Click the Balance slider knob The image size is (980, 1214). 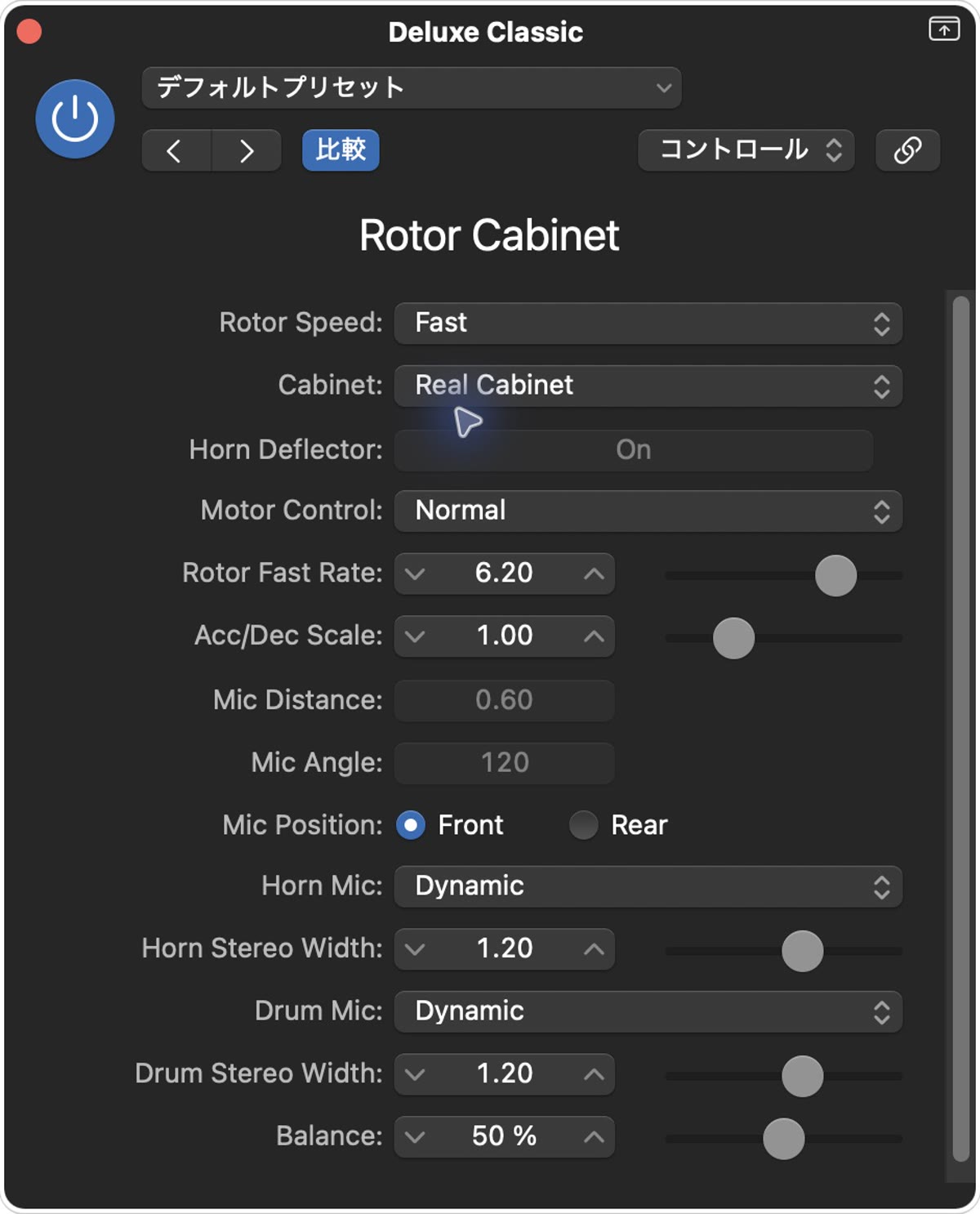(x=783, y=1139)
